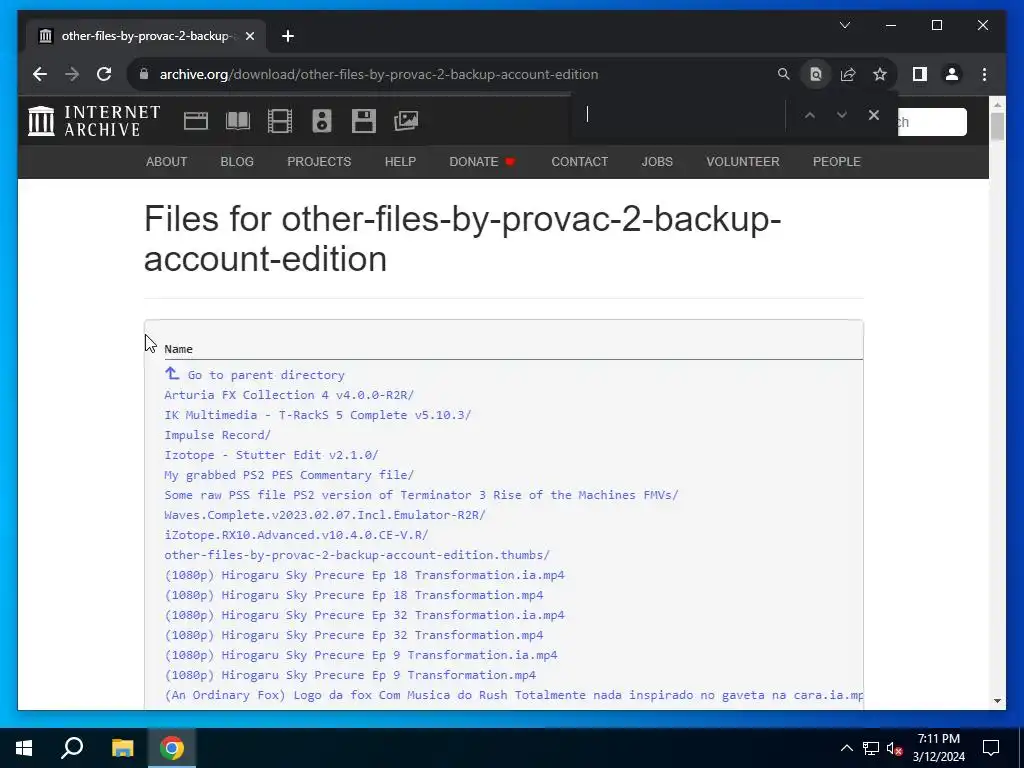Image resolution: width=1024 pixels, height=768 pixels.
Task: Open the VOLUNTEER menu item
Action: (x=743, y=162)
